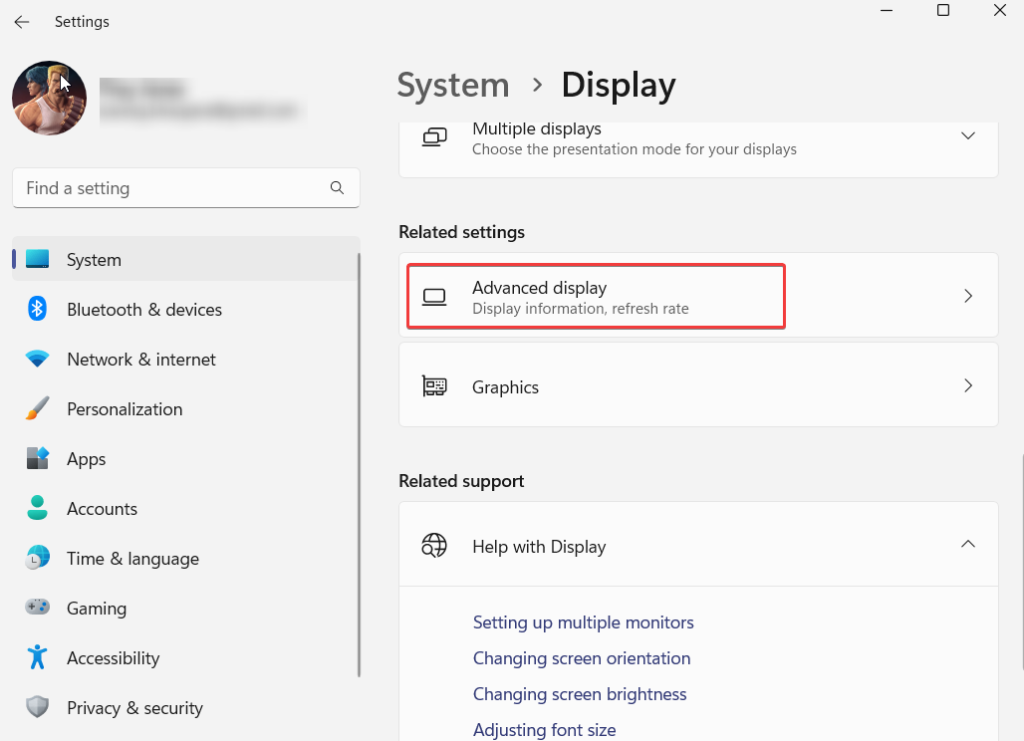Click the Personalization paintbrush icon
Image resolution: width=1024 pixels, height=741 pixels.
(37, 409)
